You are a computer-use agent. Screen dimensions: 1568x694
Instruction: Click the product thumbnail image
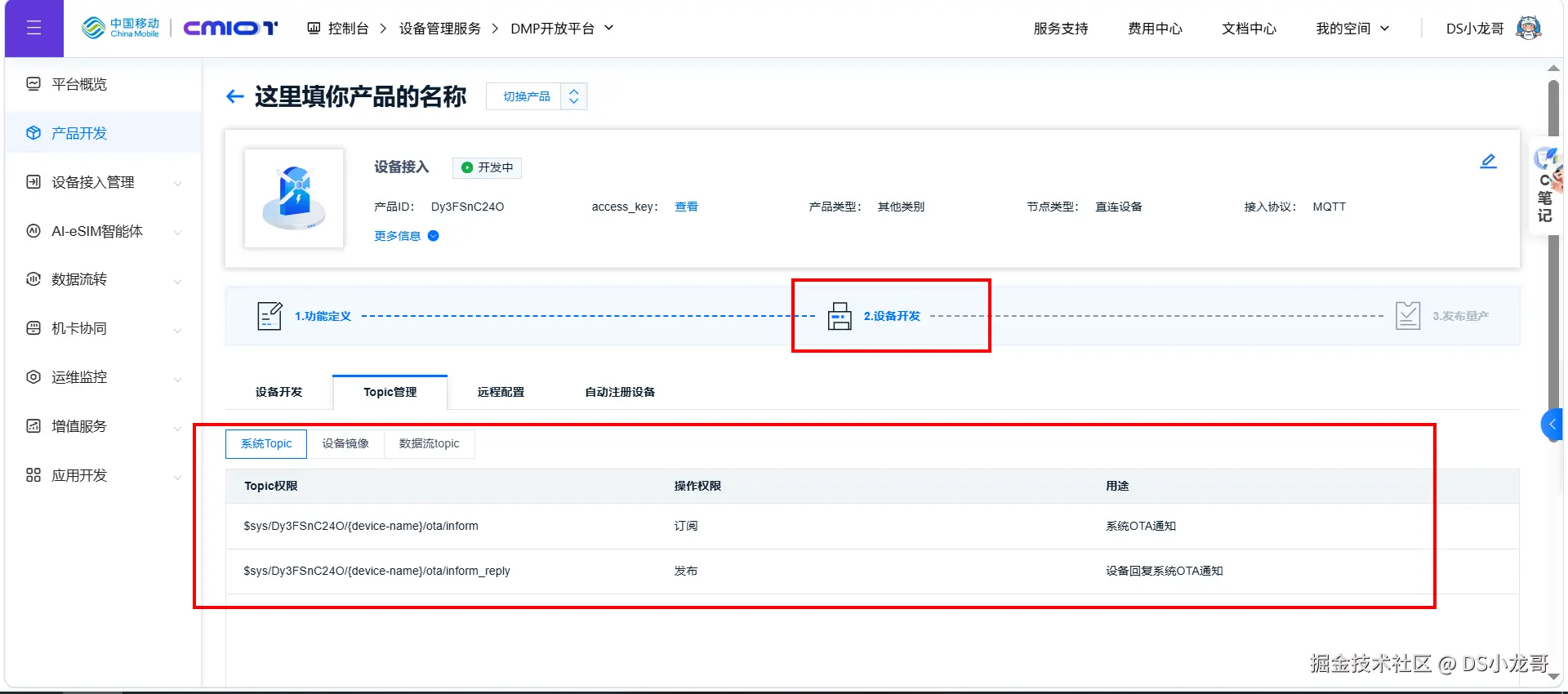pyautogui.click(x=294, y=198)
